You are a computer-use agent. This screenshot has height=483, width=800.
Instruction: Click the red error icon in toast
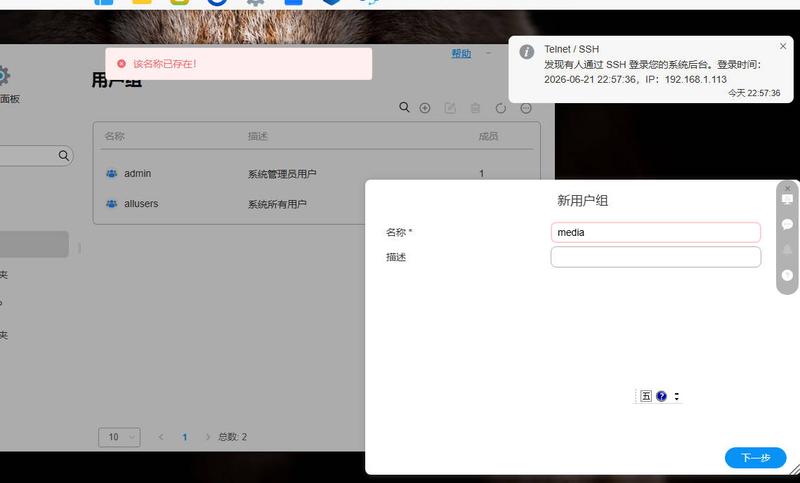[x=121, y=64]
